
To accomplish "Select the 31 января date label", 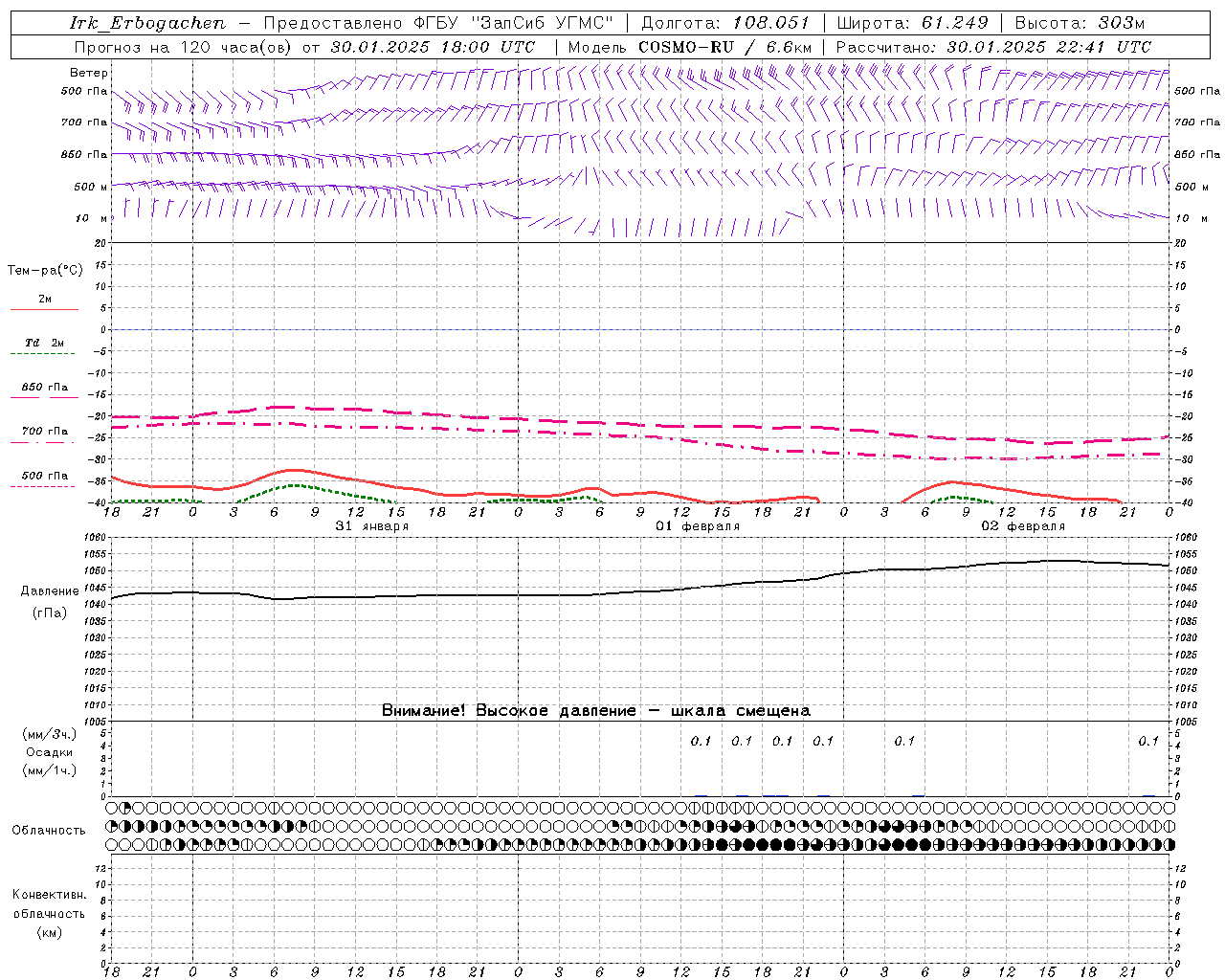I will [x=372, y=526].
